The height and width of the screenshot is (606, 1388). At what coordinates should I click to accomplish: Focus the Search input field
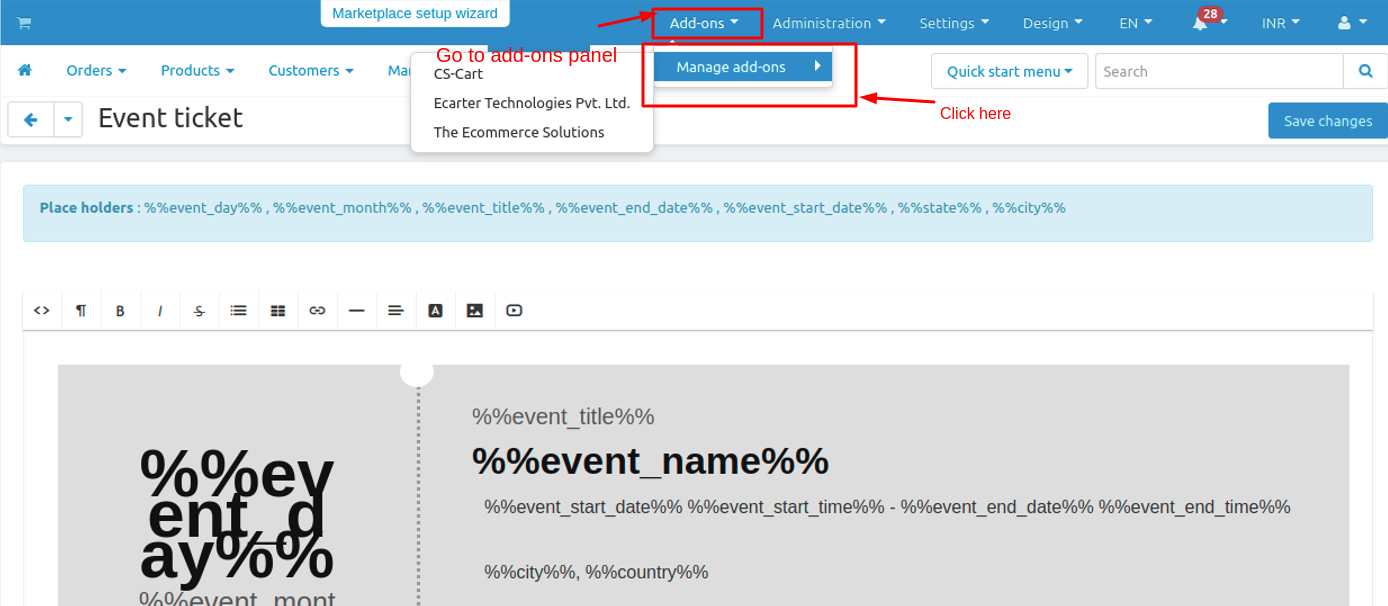1218,71
